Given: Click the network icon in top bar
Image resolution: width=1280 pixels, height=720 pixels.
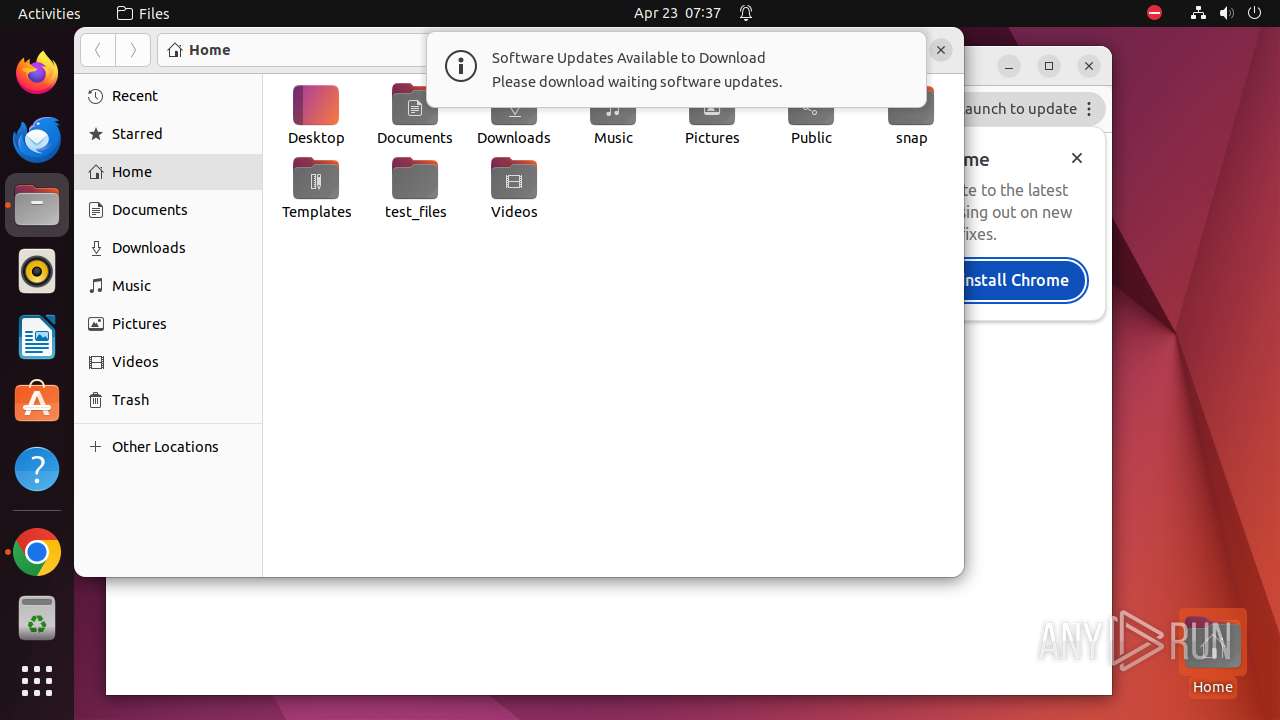Looking at the screenshot, I should pos(1198,13).
